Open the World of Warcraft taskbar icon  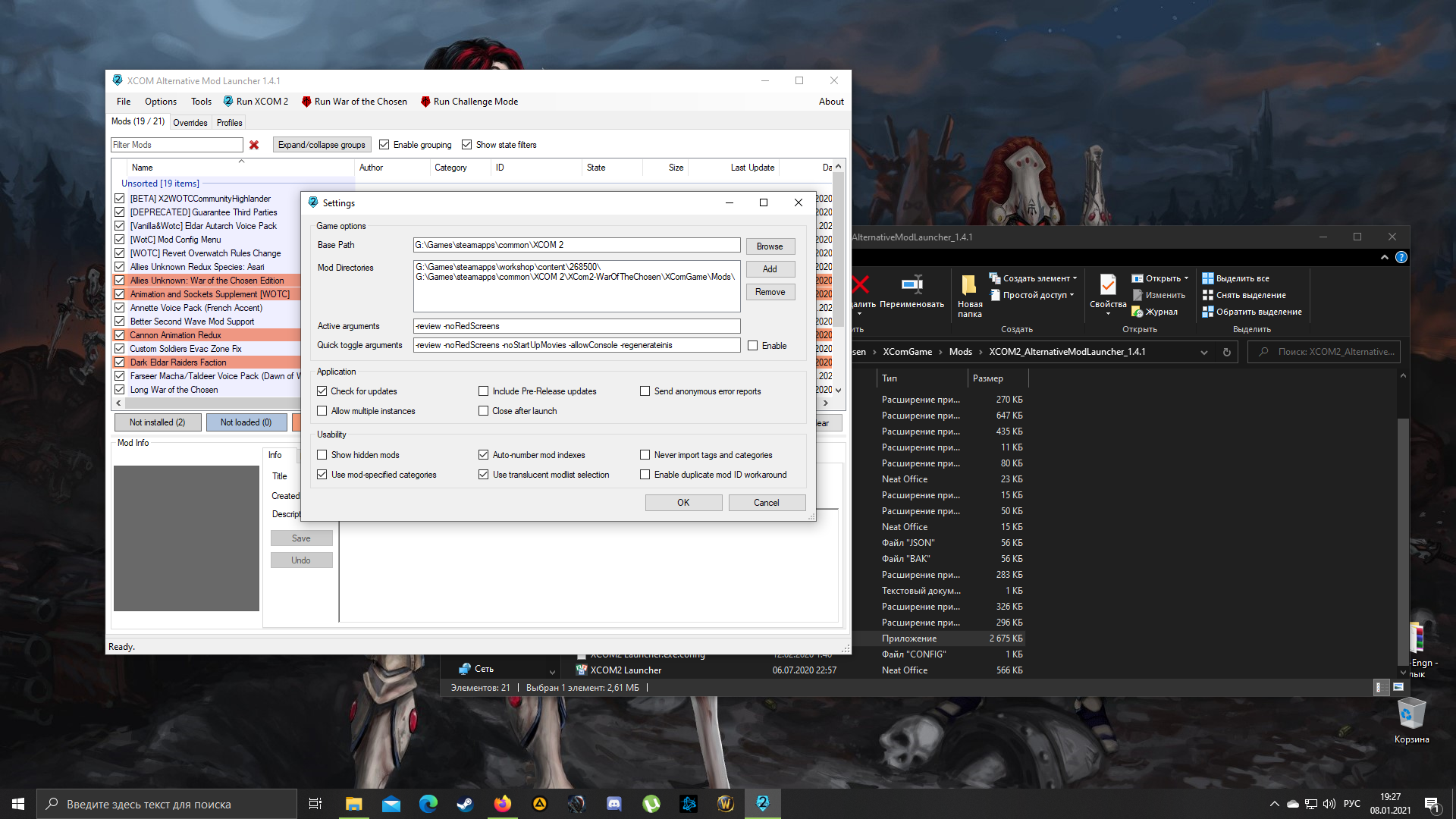point(726,804)
